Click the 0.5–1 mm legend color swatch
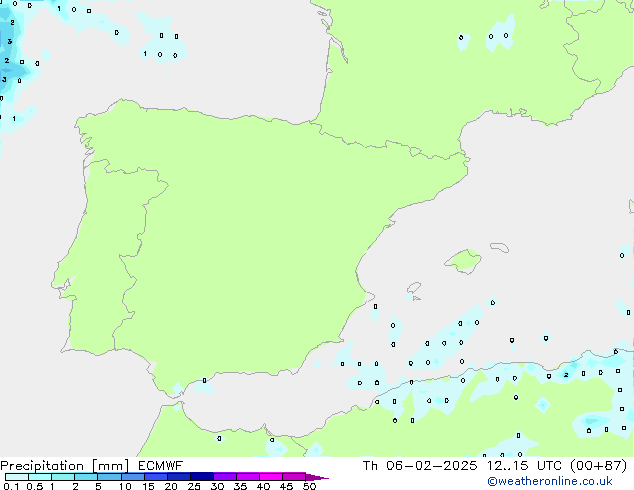 (x=40, y=477)
